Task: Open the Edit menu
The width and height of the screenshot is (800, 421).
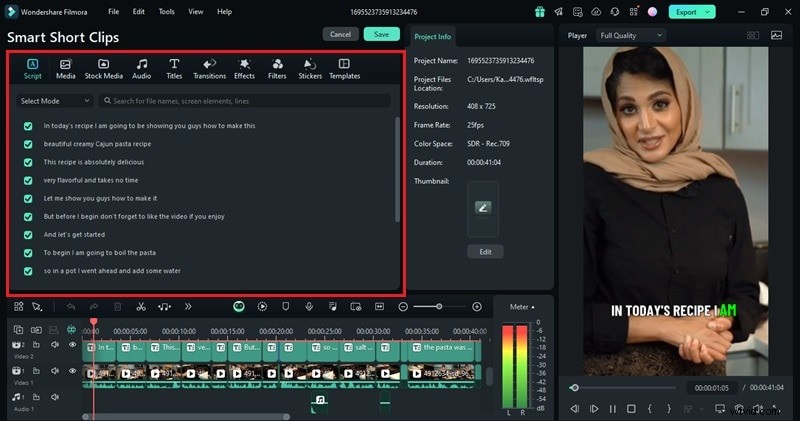Action: [138, 11]
